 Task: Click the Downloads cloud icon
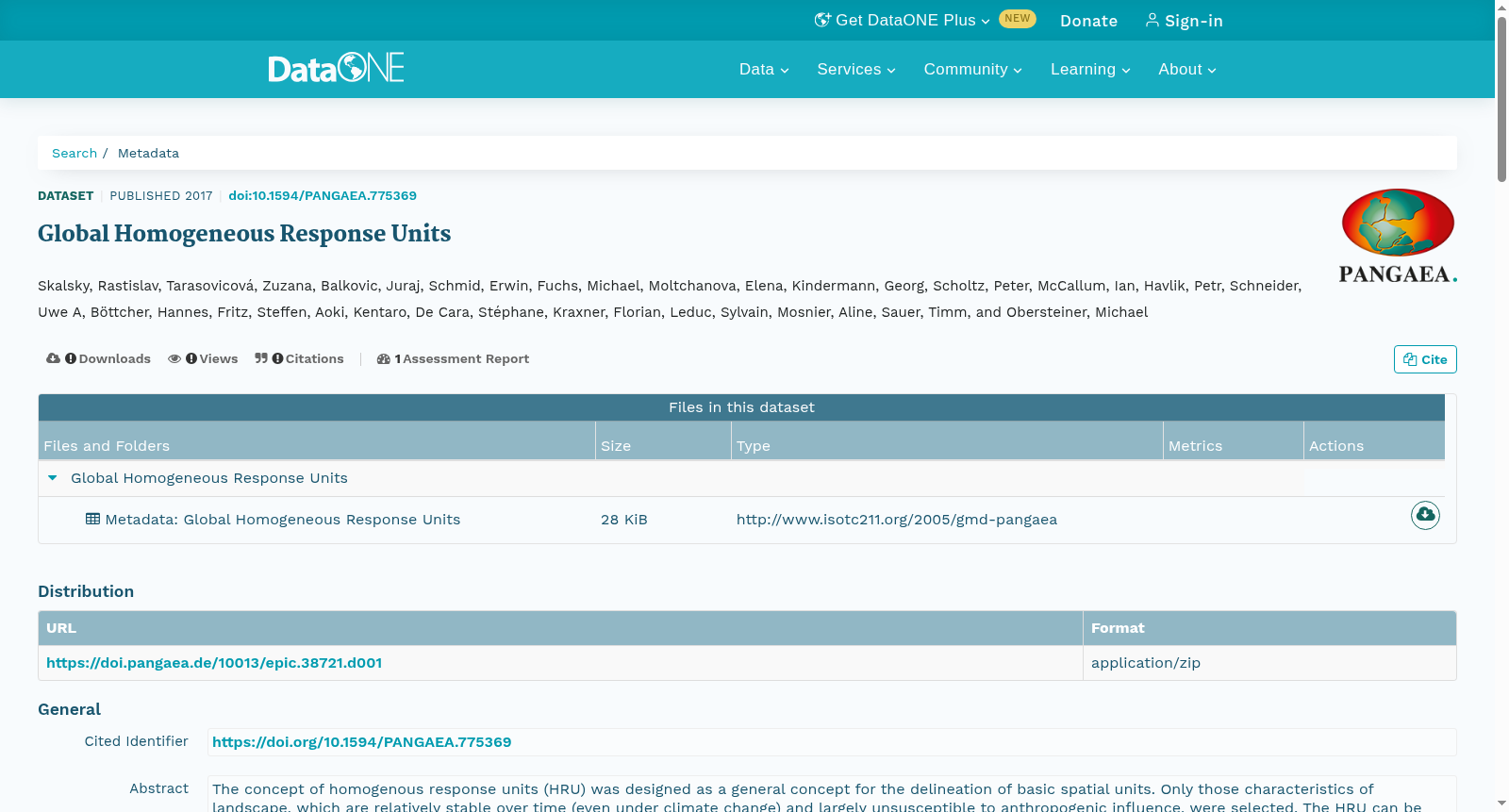[53, 358]
